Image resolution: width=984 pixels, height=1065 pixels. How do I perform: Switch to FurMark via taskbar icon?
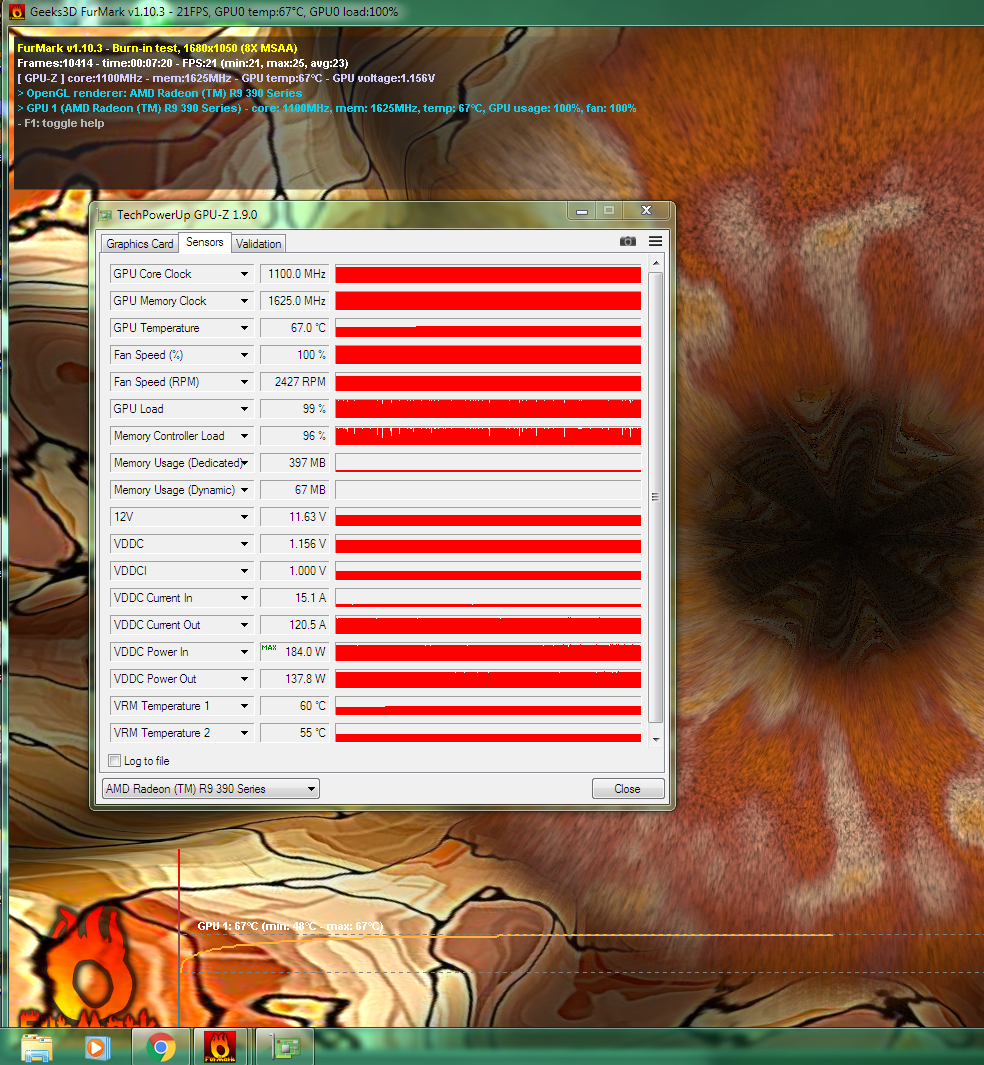(x=220, y=1047)
